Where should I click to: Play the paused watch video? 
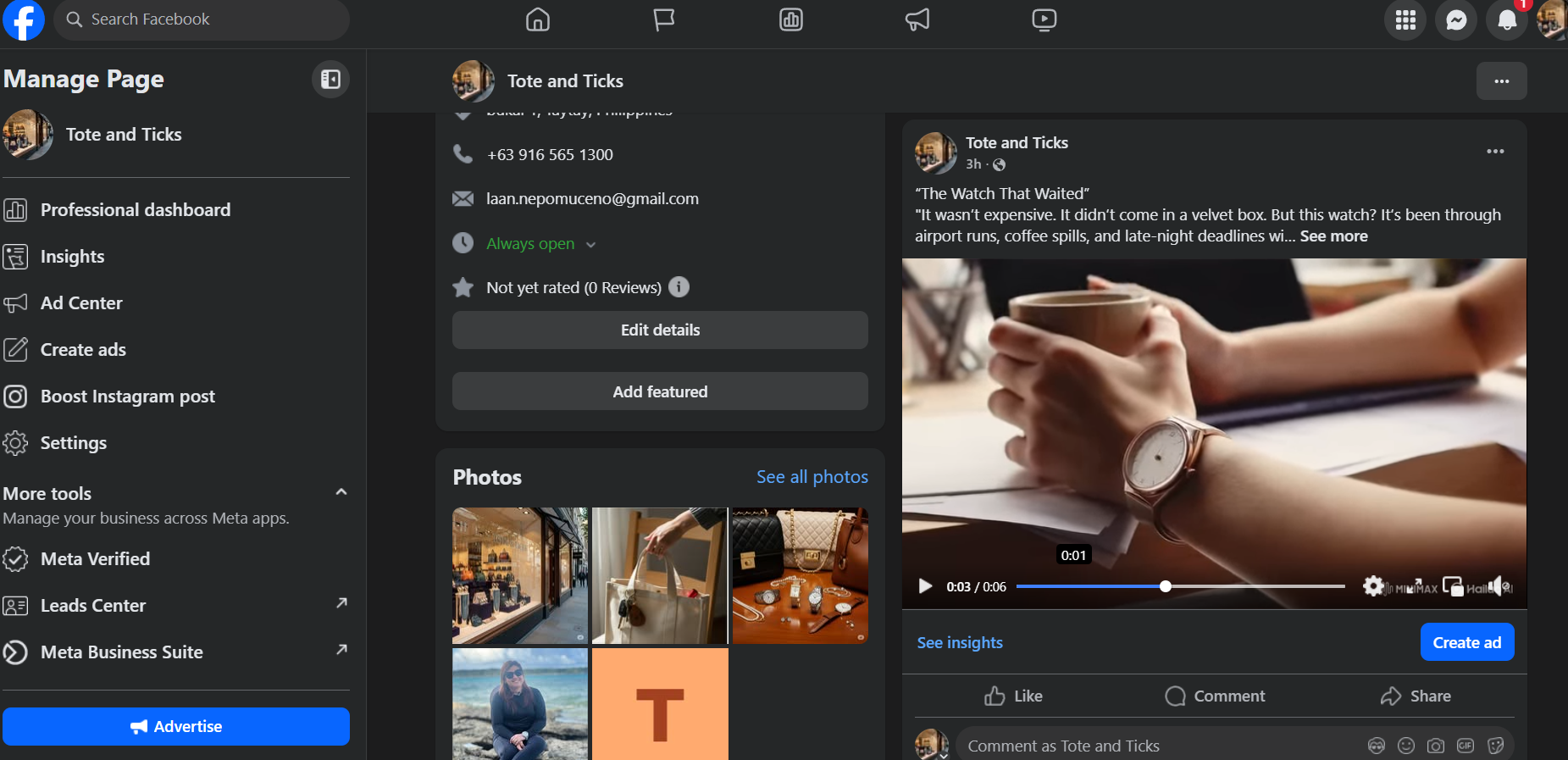coord(925,586)
